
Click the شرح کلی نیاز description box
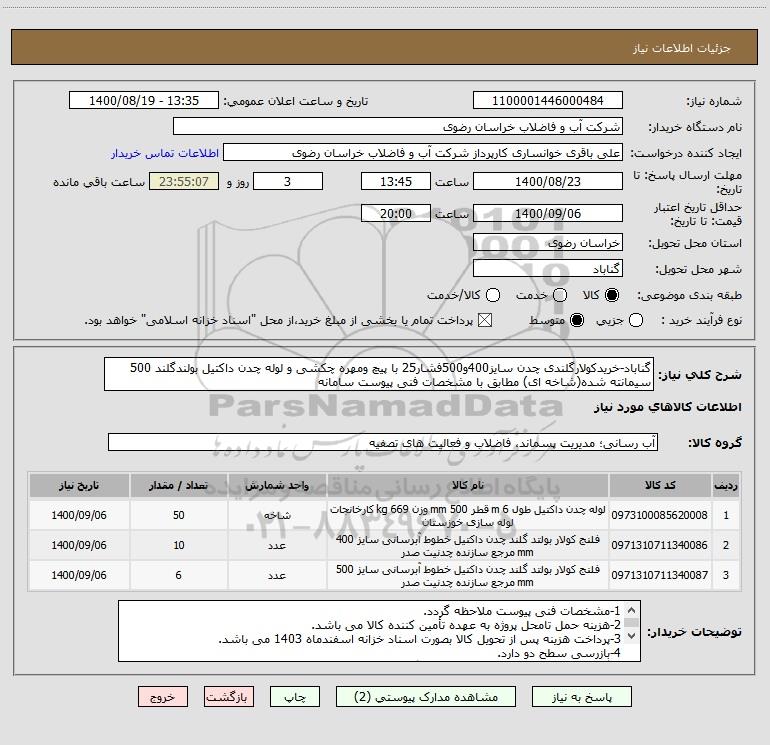(379, 374)
